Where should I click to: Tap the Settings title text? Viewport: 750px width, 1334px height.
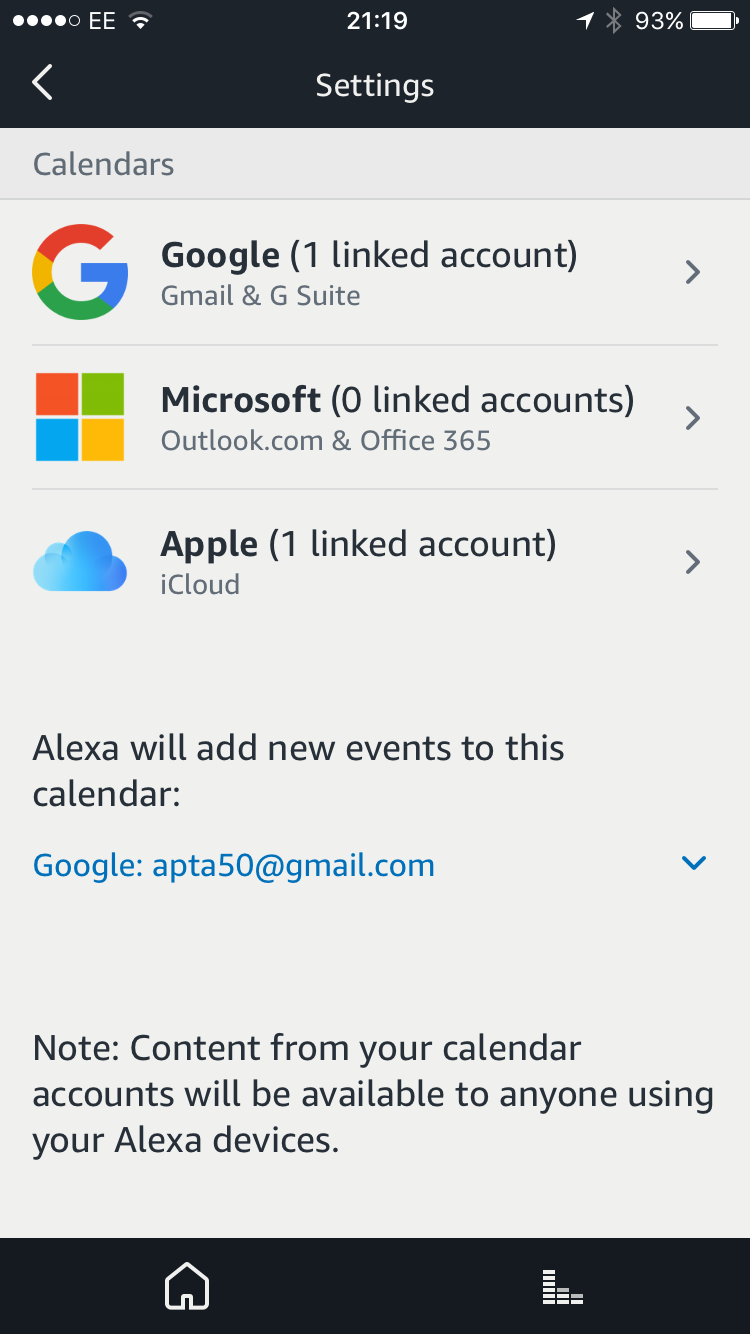(375, 85)
